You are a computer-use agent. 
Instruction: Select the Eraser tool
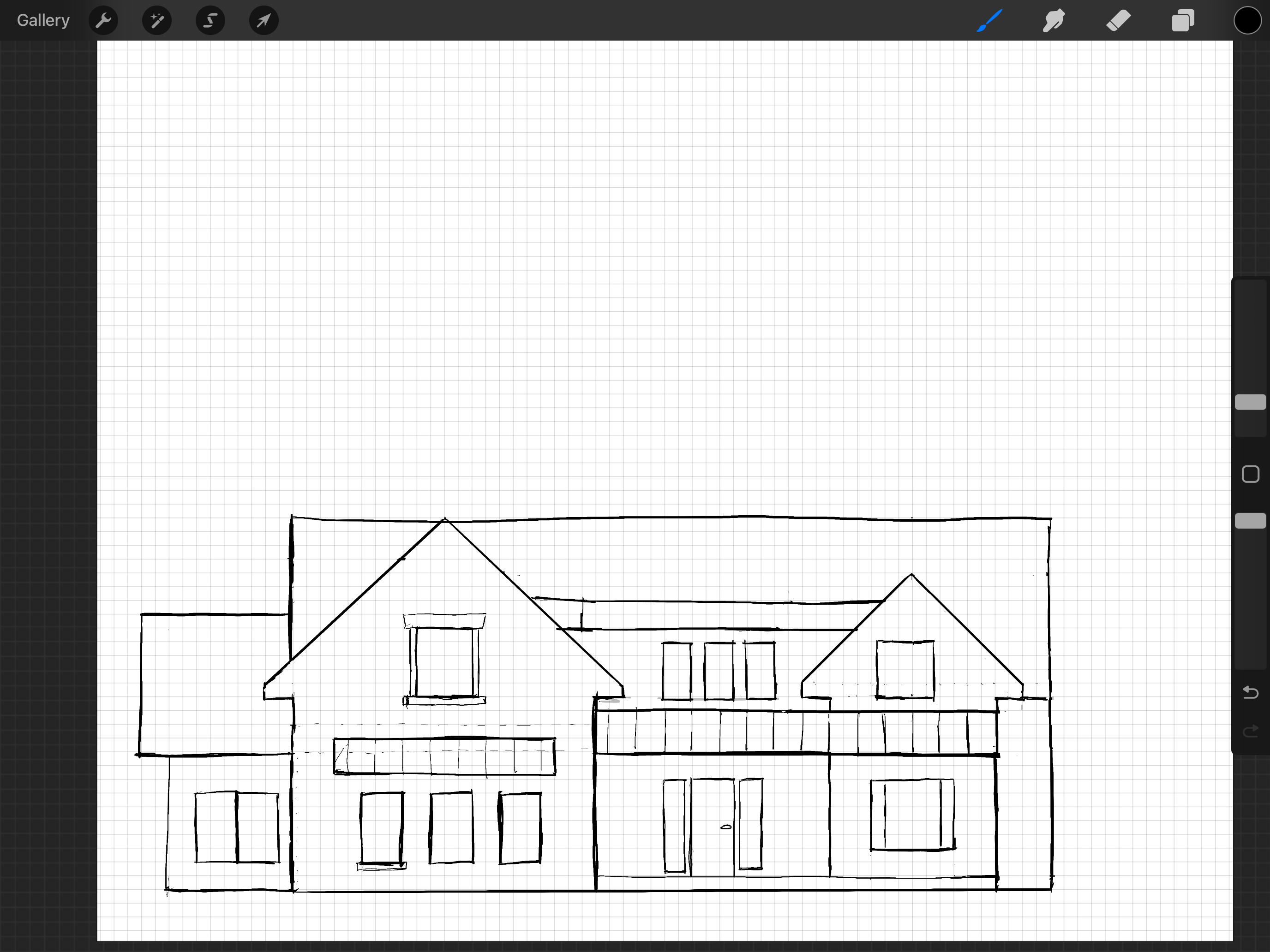coord(1119,21)
